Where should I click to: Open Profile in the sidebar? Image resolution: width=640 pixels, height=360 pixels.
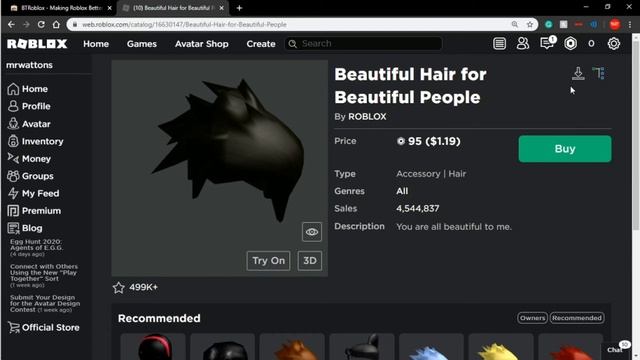(29, 106)
